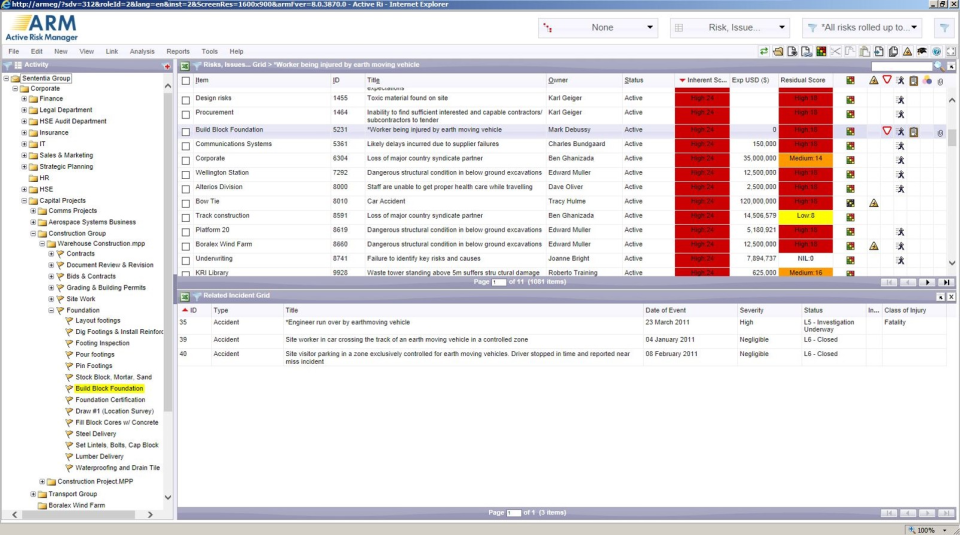Click the document with arrow toolbar icon
This screenshot has width=960, height=535.
879,51
